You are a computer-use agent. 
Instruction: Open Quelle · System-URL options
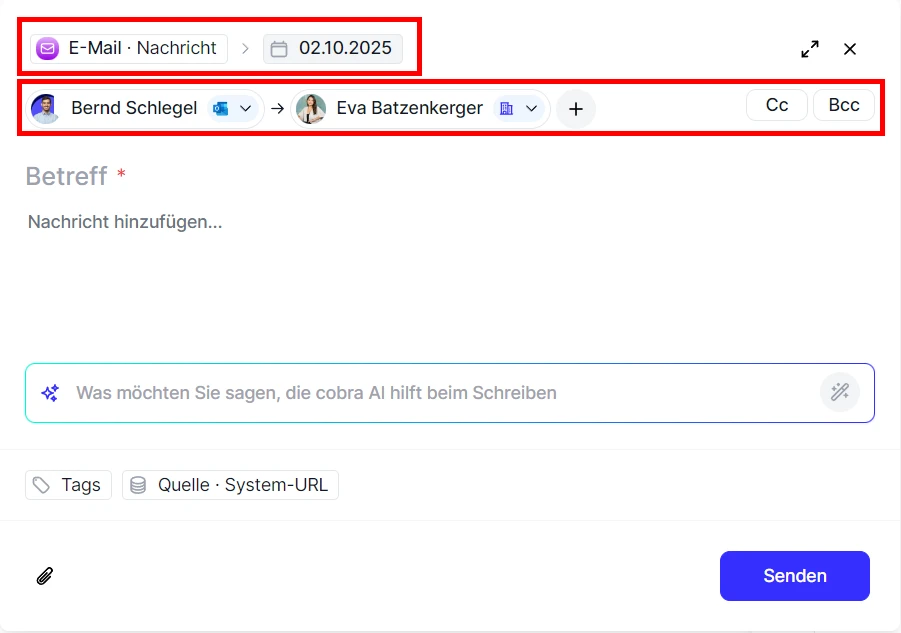[x=230, y=484]
